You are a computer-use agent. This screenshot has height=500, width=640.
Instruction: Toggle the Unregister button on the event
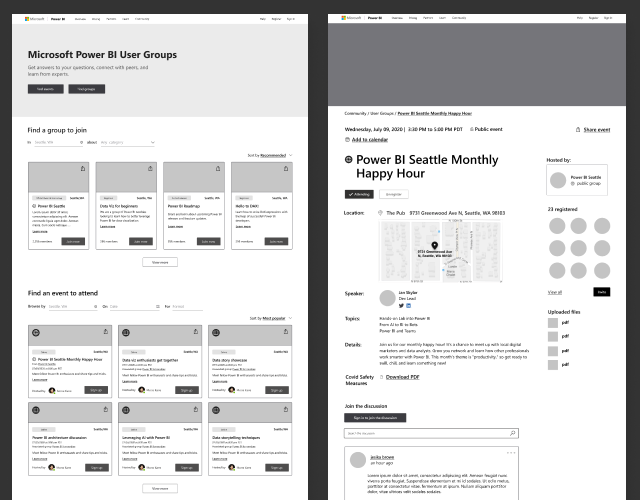(x=393, y=194)
